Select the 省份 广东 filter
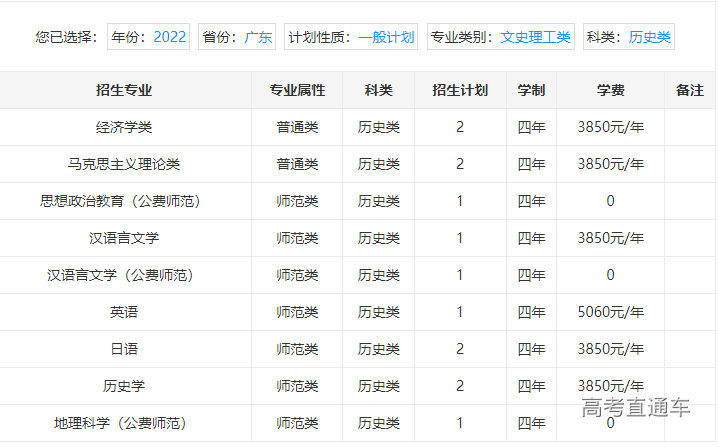The image size is (719, 447). point(236,37)
